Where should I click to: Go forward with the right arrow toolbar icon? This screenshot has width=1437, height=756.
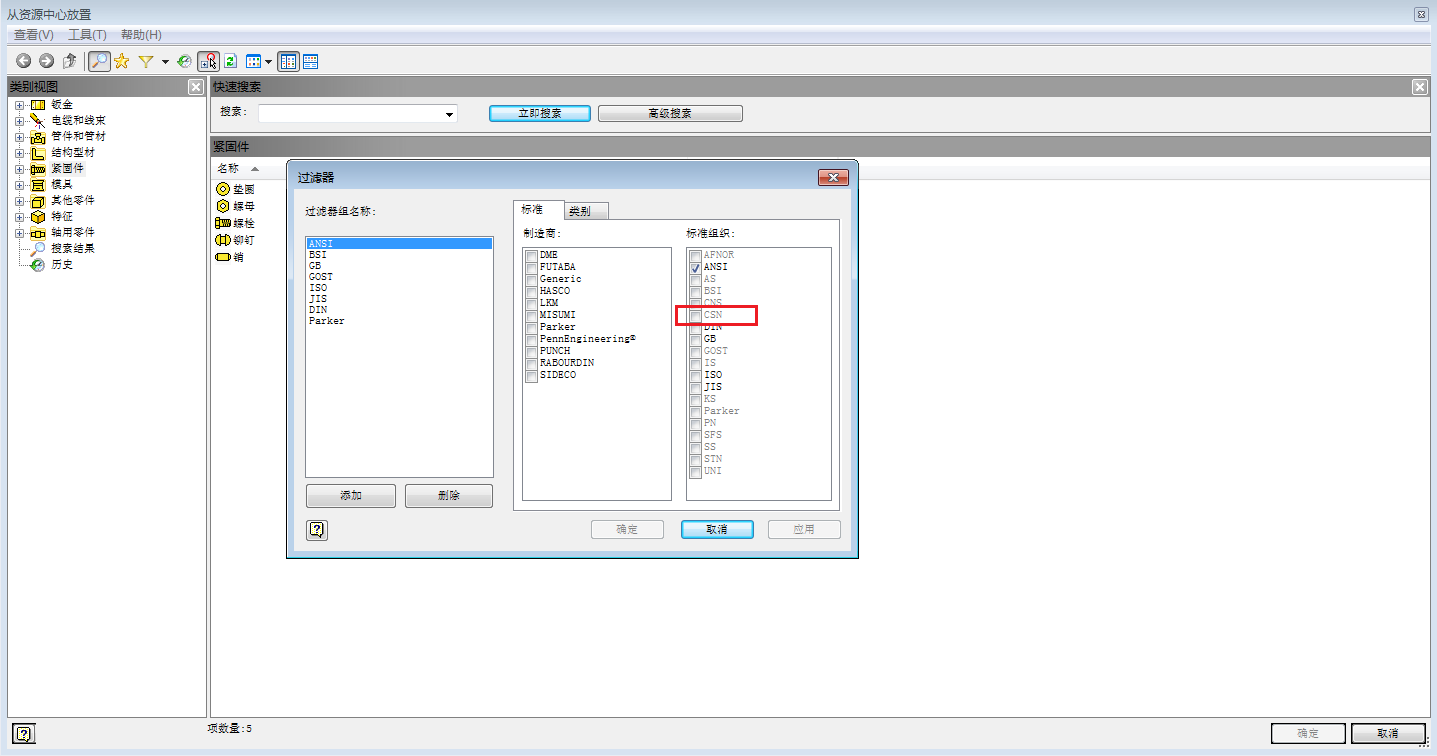(46, 61)
